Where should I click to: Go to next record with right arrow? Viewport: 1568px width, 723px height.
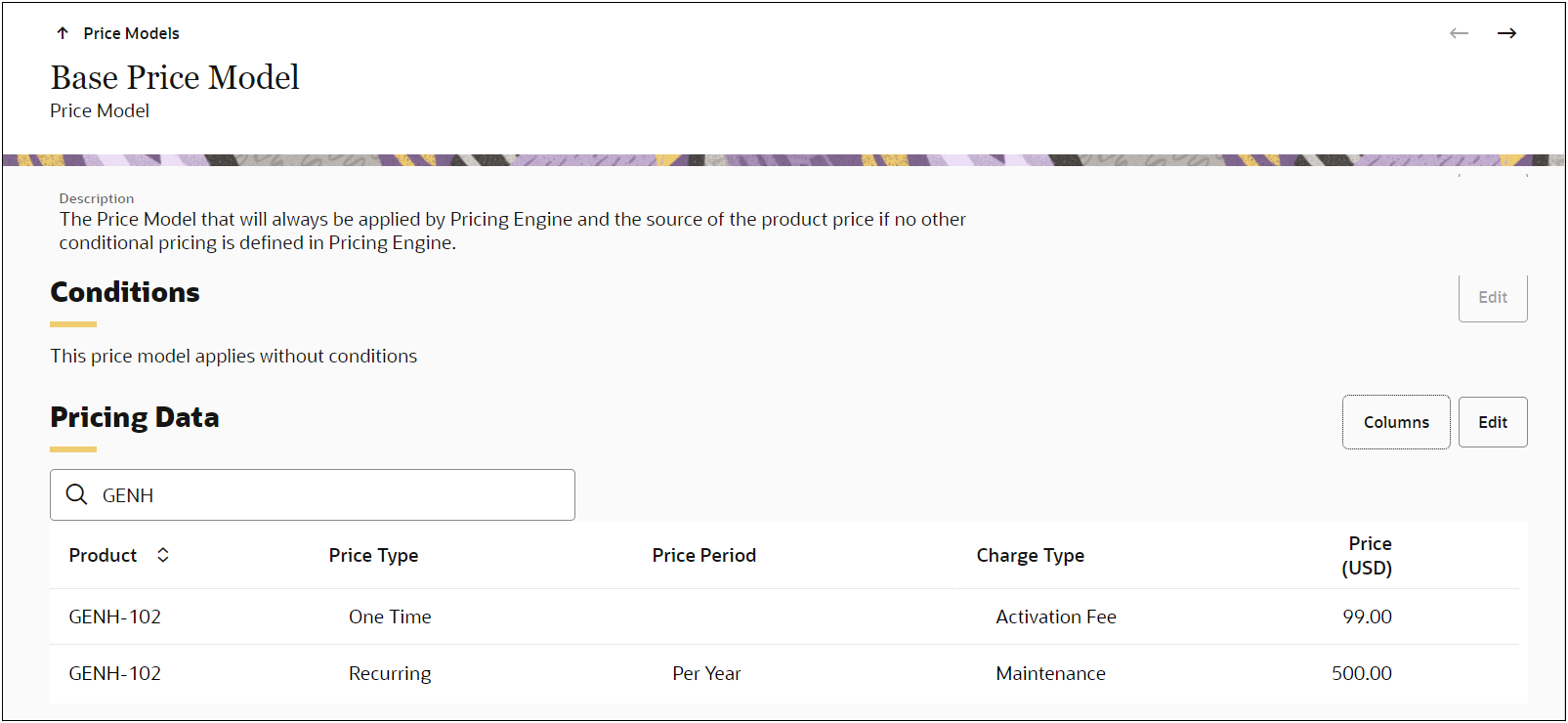pos(1506,33)
